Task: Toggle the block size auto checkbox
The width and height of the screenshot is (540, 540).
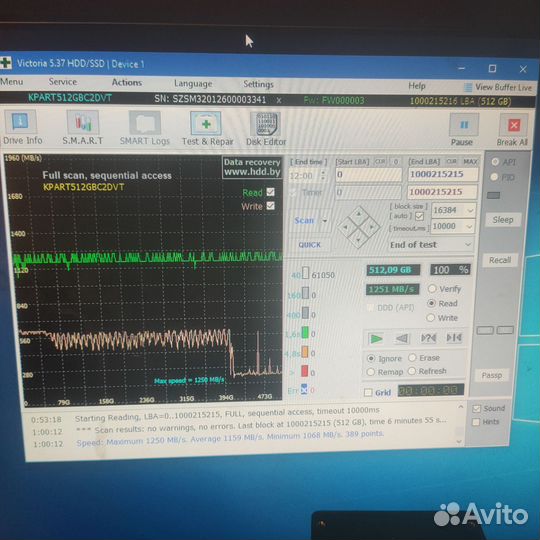Action: click(419, 216)
